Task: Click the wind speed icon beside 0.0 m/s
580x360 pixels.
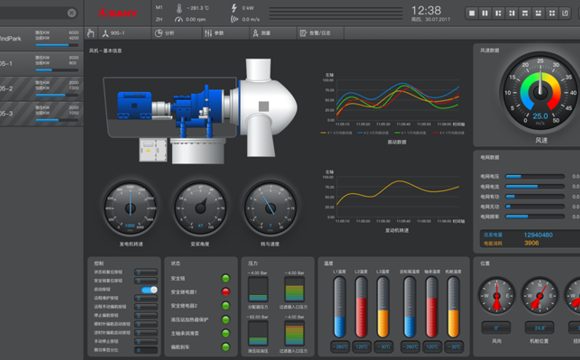Action: tap(235, 19)
